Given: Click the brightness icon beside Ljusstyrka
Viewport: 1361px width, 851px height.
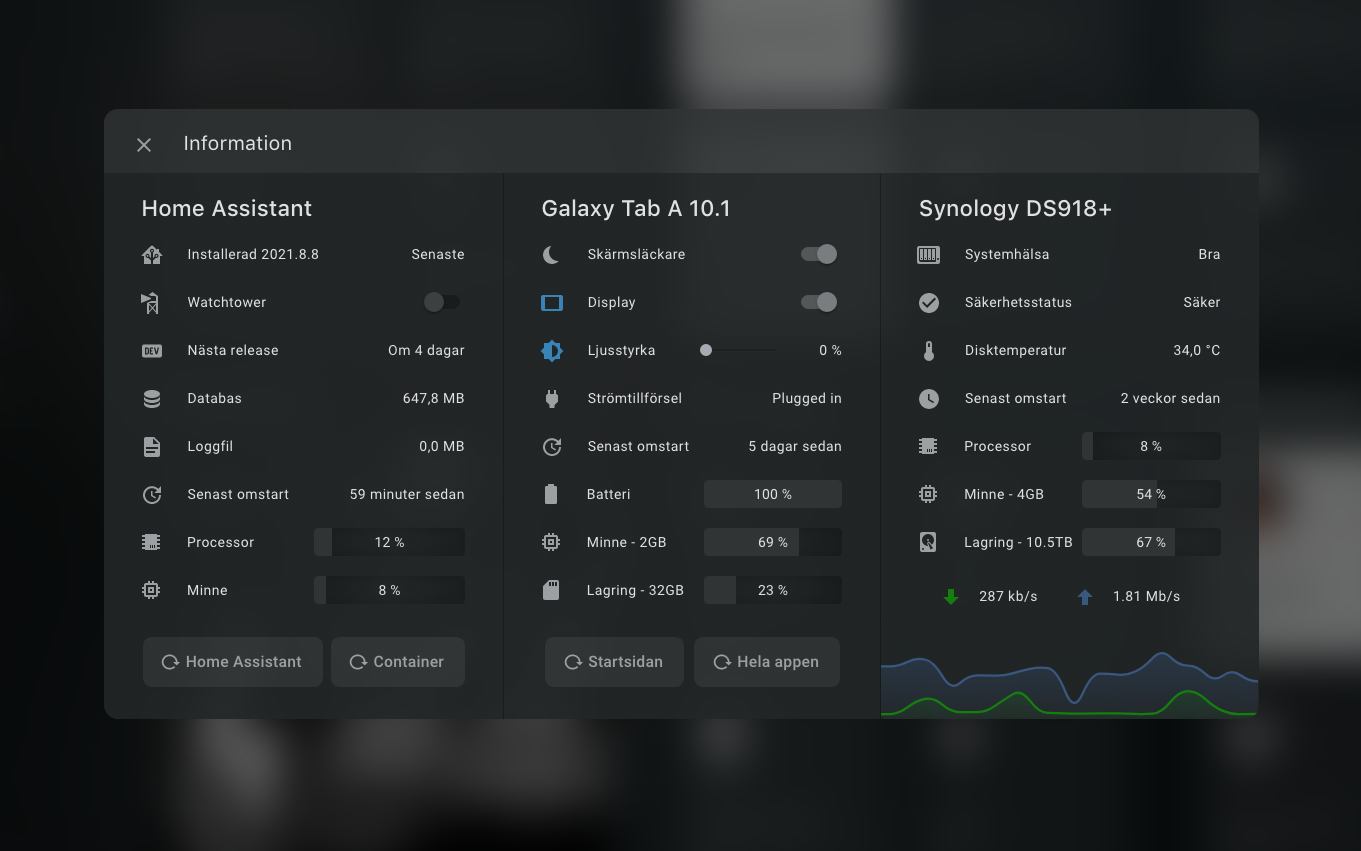Looking at the screenshot, I should click(x=552, y=351).
